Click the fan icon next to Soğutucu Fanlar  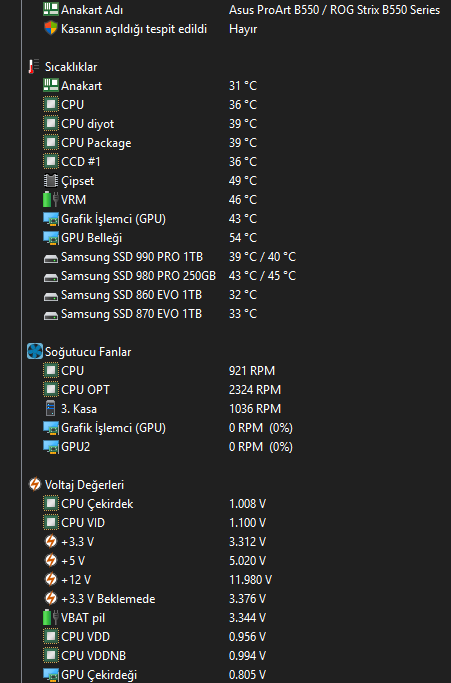point(35,352)
